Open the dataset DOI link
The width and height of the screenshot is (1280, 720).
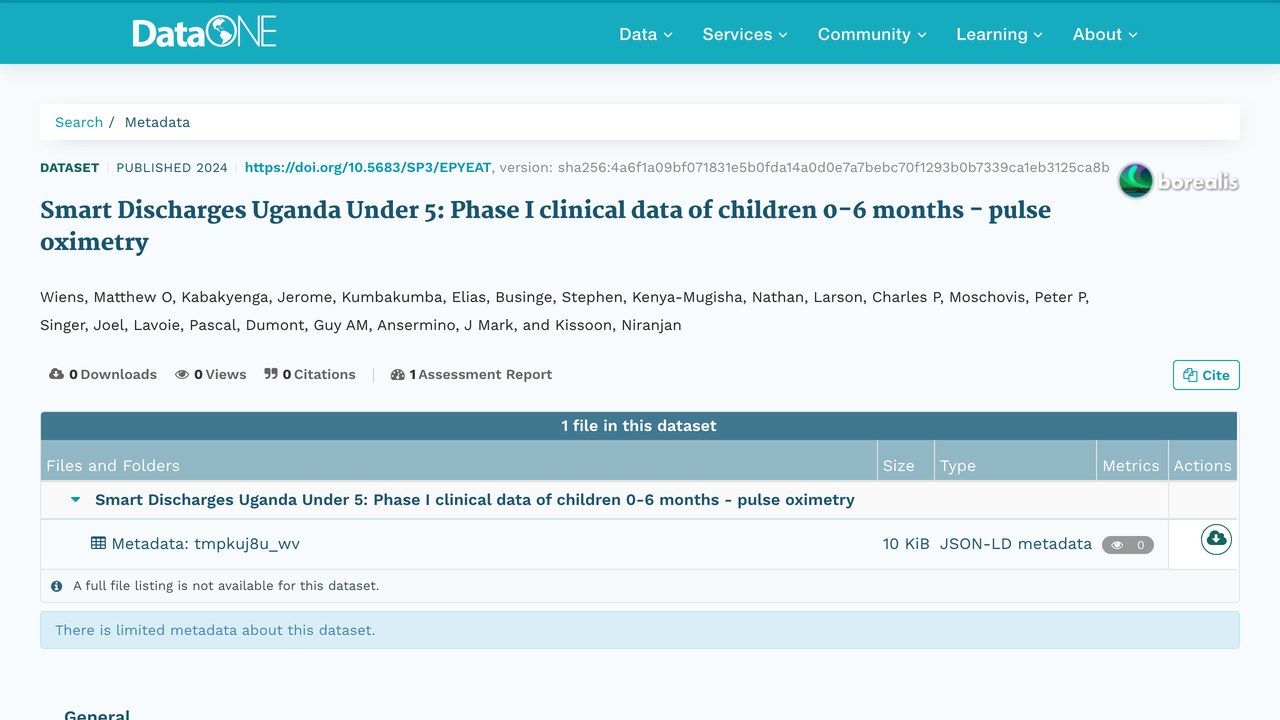click(x=368, y=167)
